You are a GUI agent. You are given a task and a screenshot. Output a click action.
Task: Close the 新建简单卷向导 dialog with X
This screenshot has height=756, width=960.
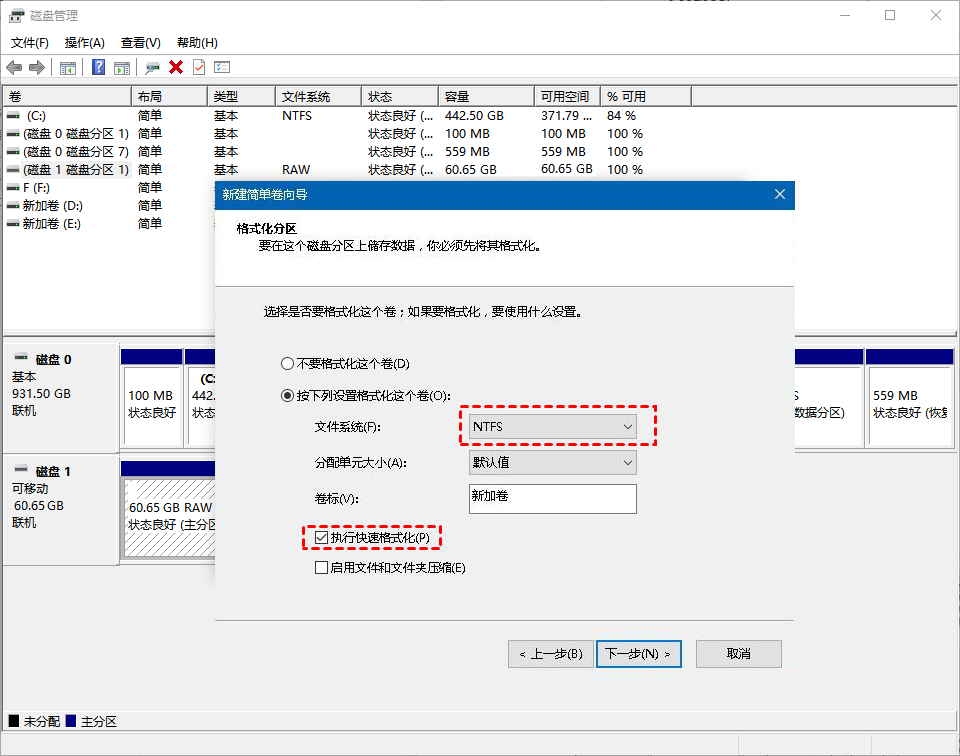click(779, 194)
